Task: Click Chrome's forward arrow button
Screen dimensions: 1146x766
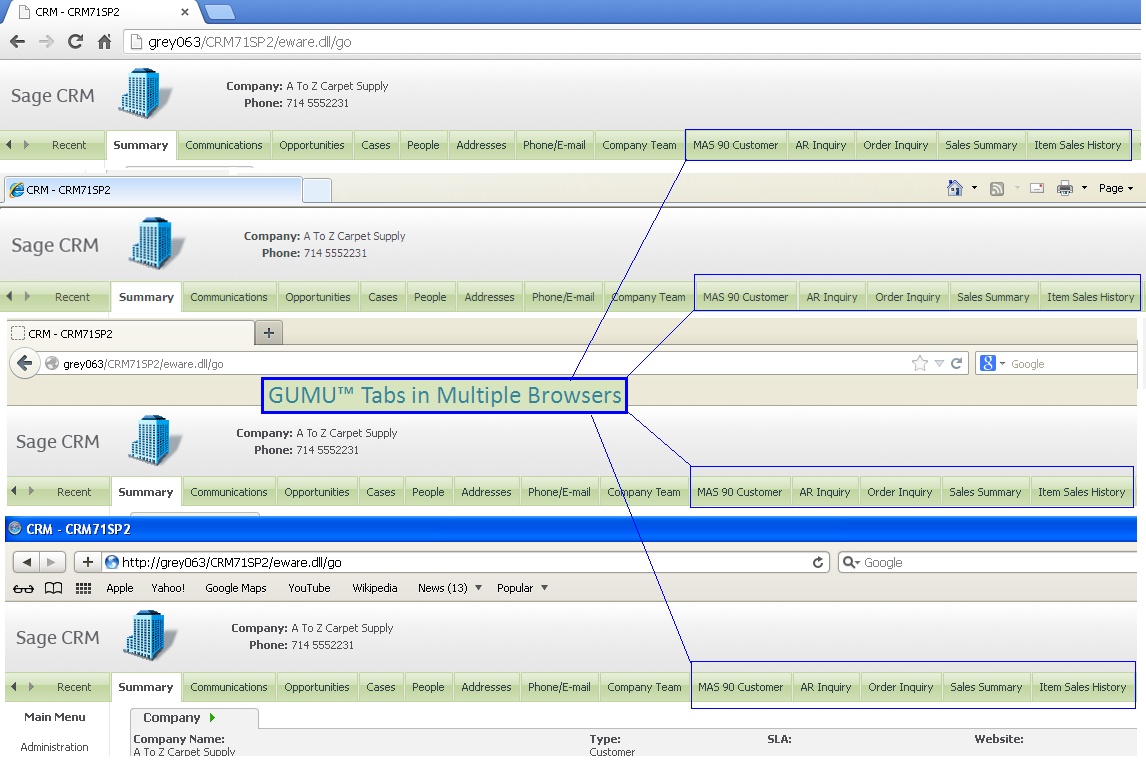Action: click(x=46, y=42)
